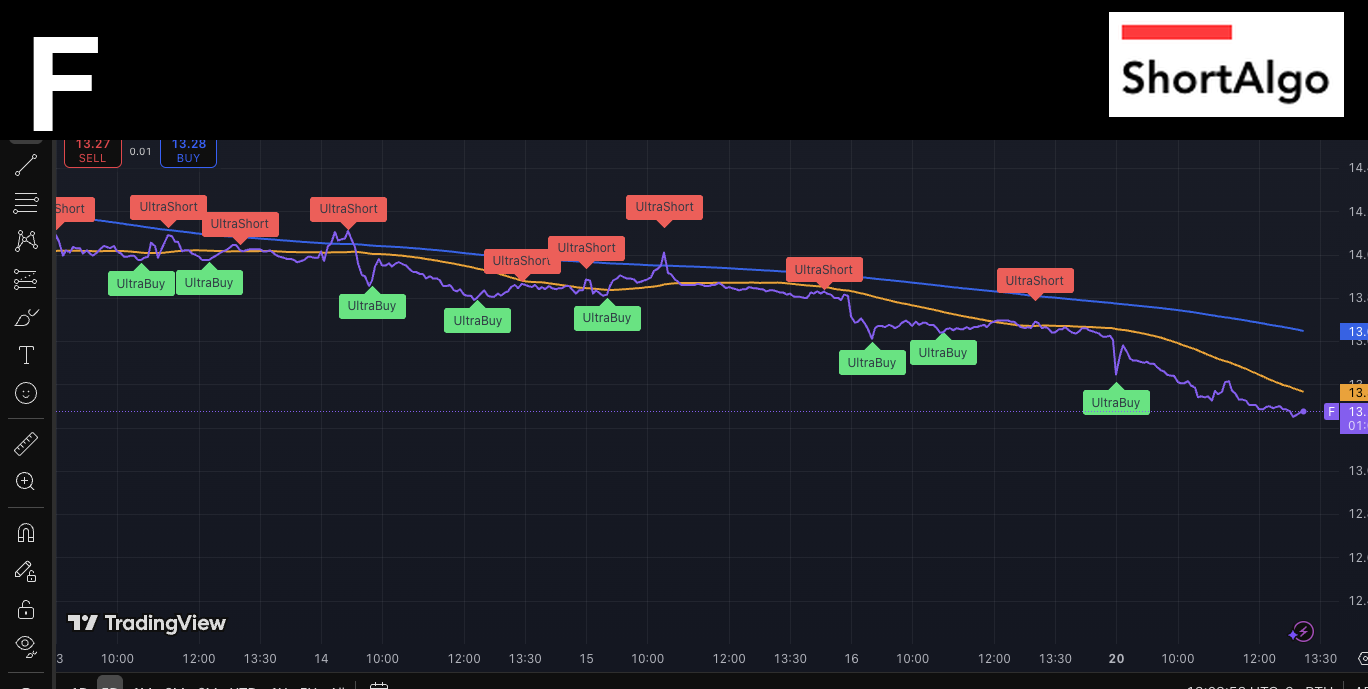Click the orange moving average price label
This screenshot has width=1368, height=689.
tap(1353, 393)
